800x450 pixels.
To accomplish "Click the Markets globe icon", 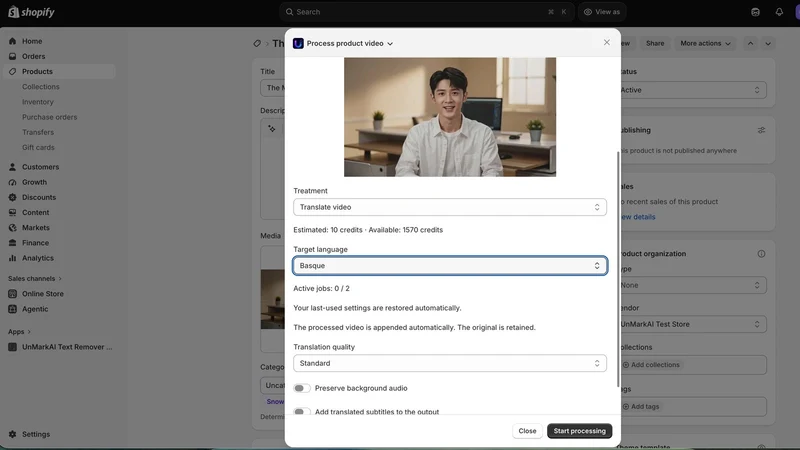I will [13, 228].
